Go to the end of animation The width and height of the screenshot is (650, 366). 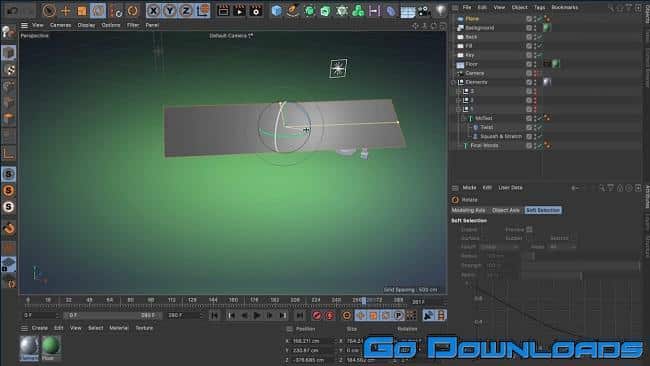tap(300, 315)
